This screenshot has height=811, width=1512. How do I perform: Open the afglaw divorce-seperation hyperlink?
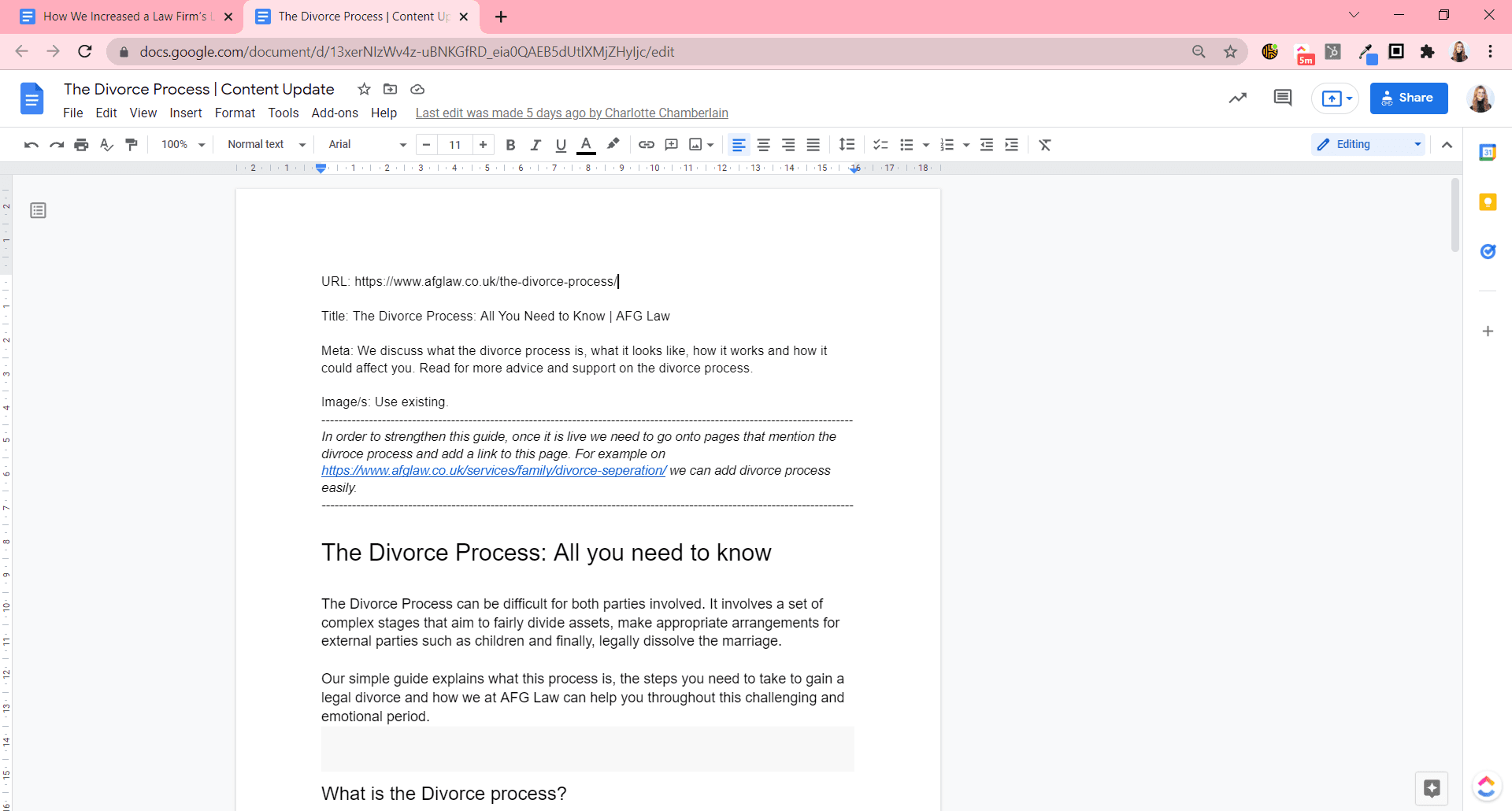tap(494, 471)
